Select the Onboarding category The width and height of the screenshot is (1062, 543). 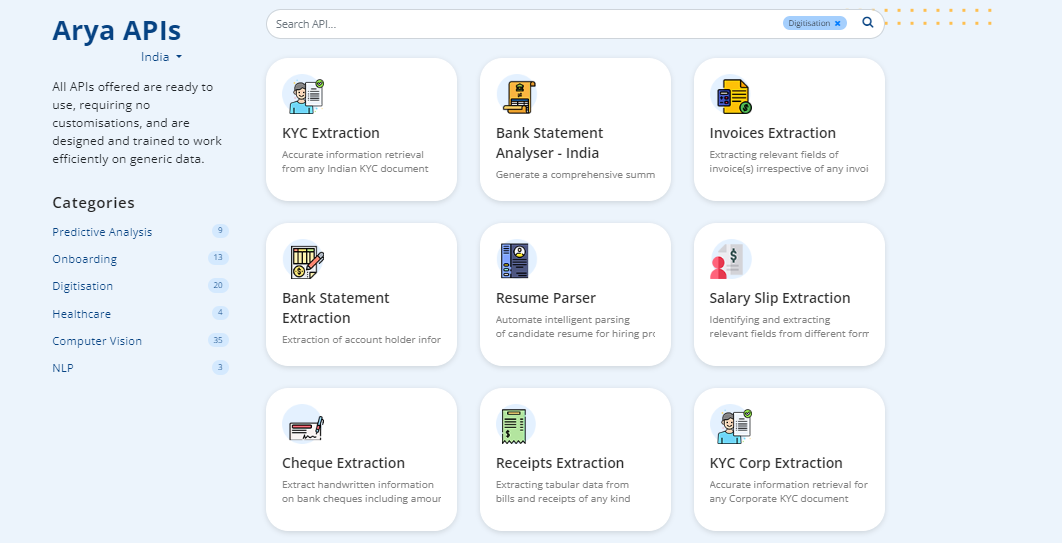[85, 259]
